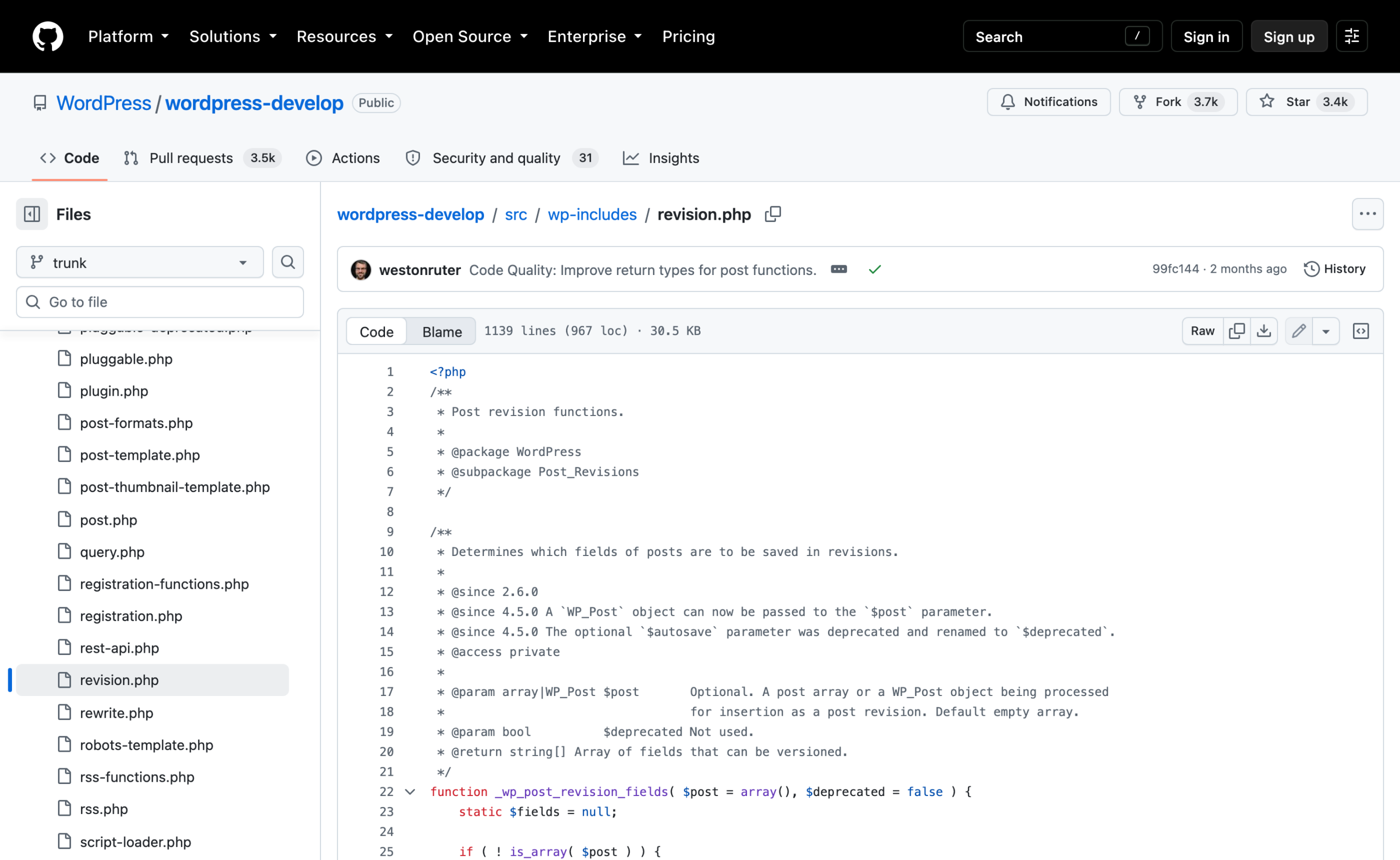This screenshot has height=860, width=1400.
Task: Open the symbols panel
Action: point(1361,331)
